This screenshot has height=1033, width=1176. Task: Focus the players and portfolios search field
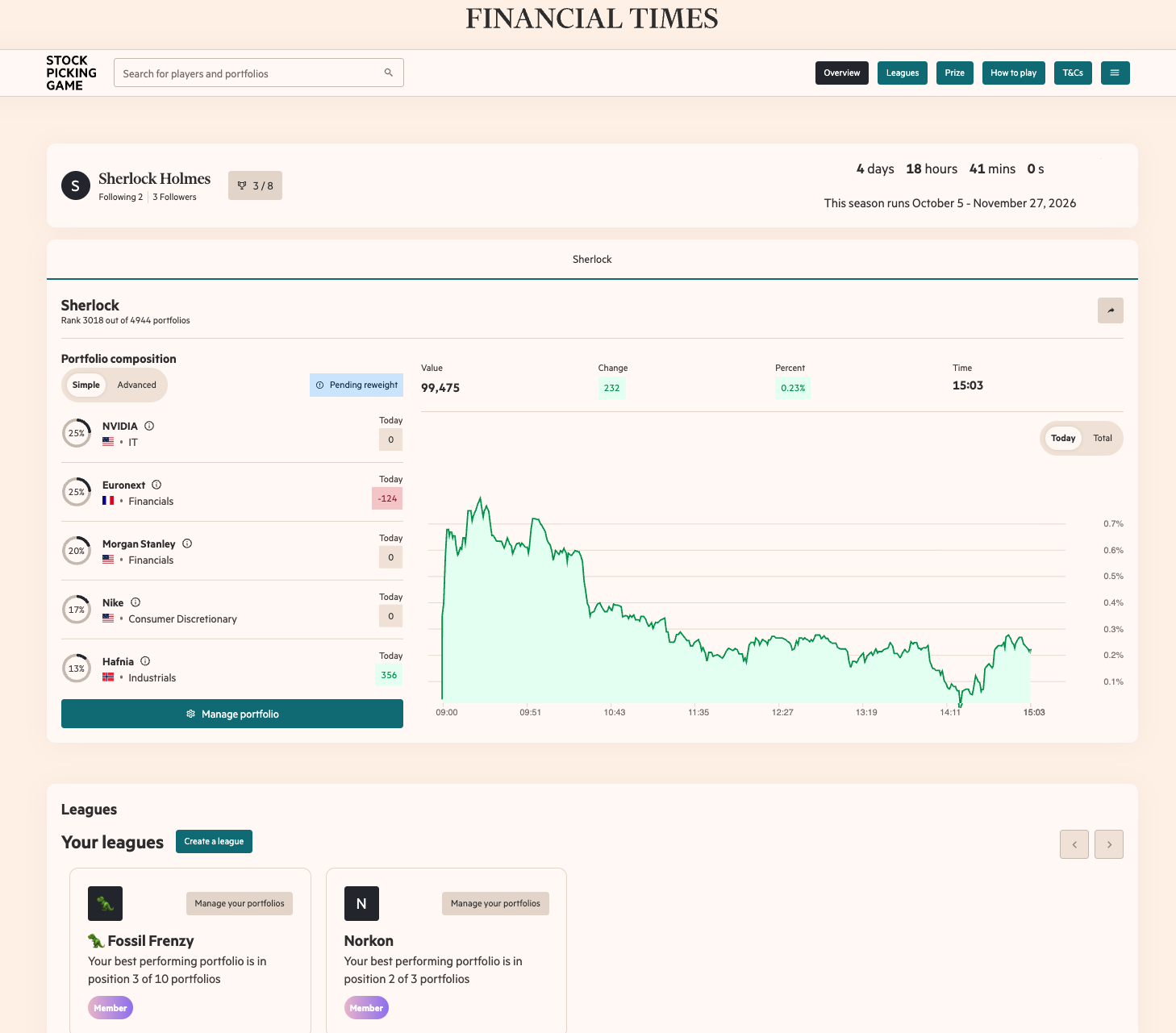[x=259, y=73]
